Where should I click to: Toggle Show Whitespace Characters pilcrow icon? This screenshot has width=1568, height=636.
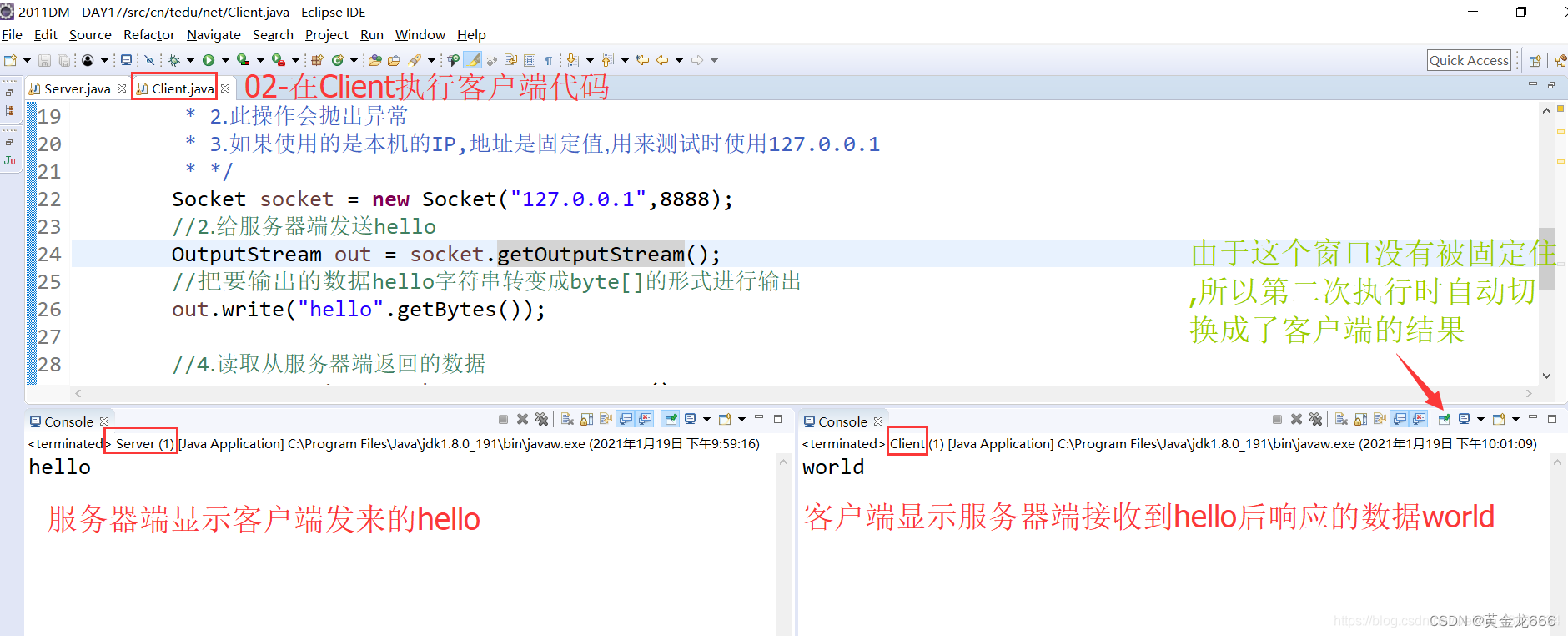click(x=549, y=60)
